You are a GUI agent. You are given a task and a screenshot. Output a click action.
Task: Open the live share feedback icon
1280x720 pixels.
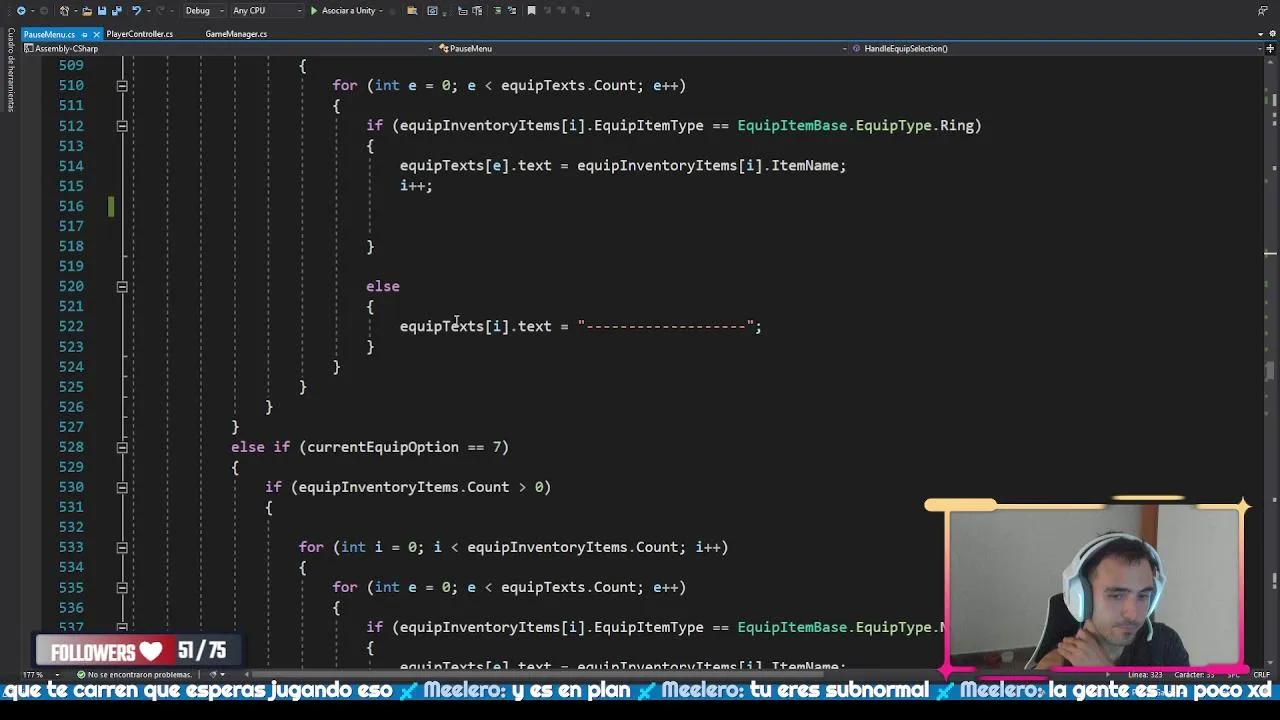1262,11
